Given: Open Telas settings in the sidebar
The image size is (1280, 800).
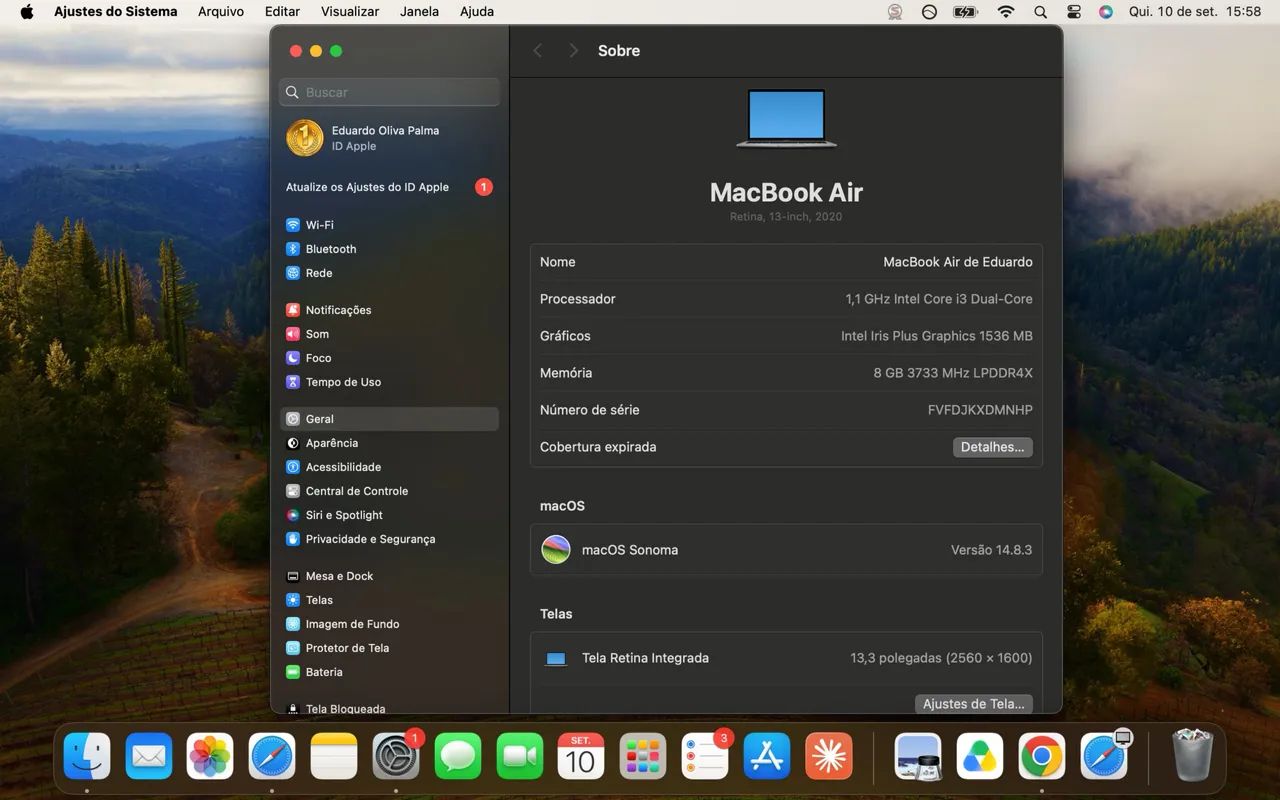Looking at the screenshot, I should coord(389,600).
